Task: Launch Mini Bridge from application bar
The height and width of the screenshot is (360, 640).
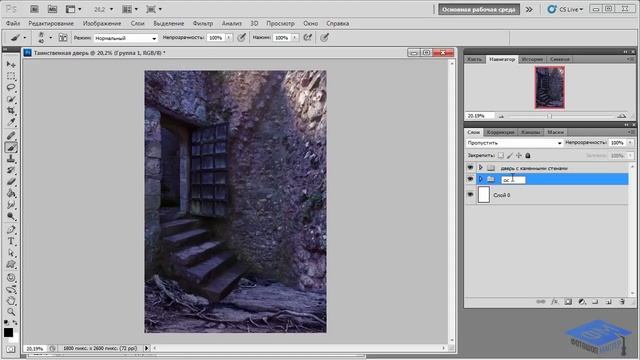Action: click(x=52, y=9)
